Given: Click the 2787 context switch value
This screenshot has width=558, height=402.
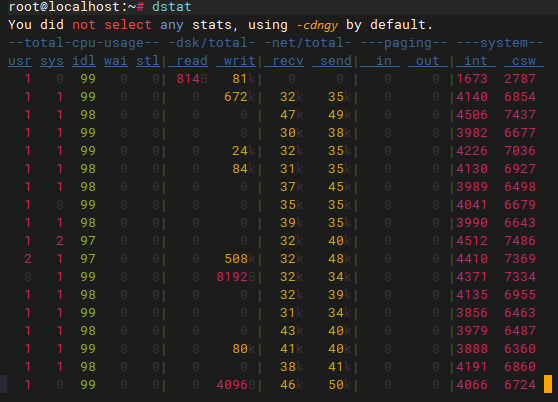Looking at the screenshot, I should point(520,79).
